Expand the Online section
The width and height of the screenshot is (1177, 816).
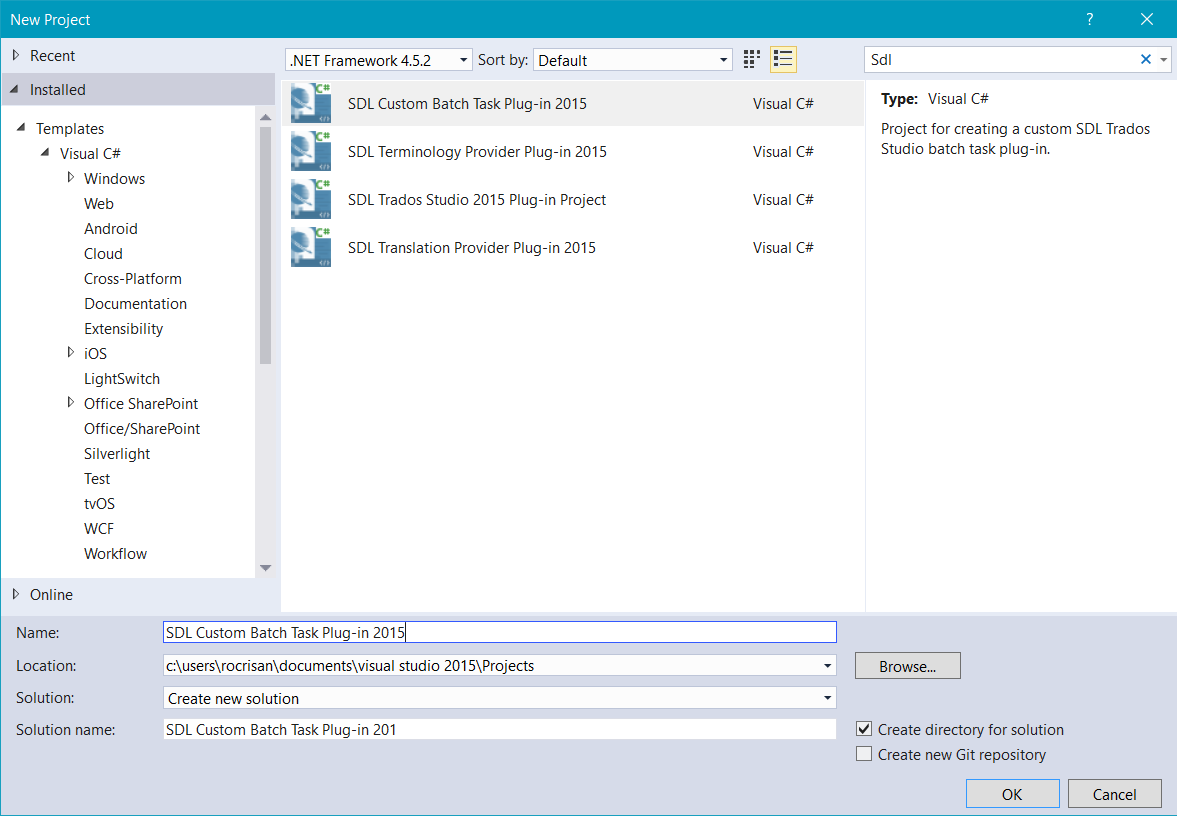16,594
